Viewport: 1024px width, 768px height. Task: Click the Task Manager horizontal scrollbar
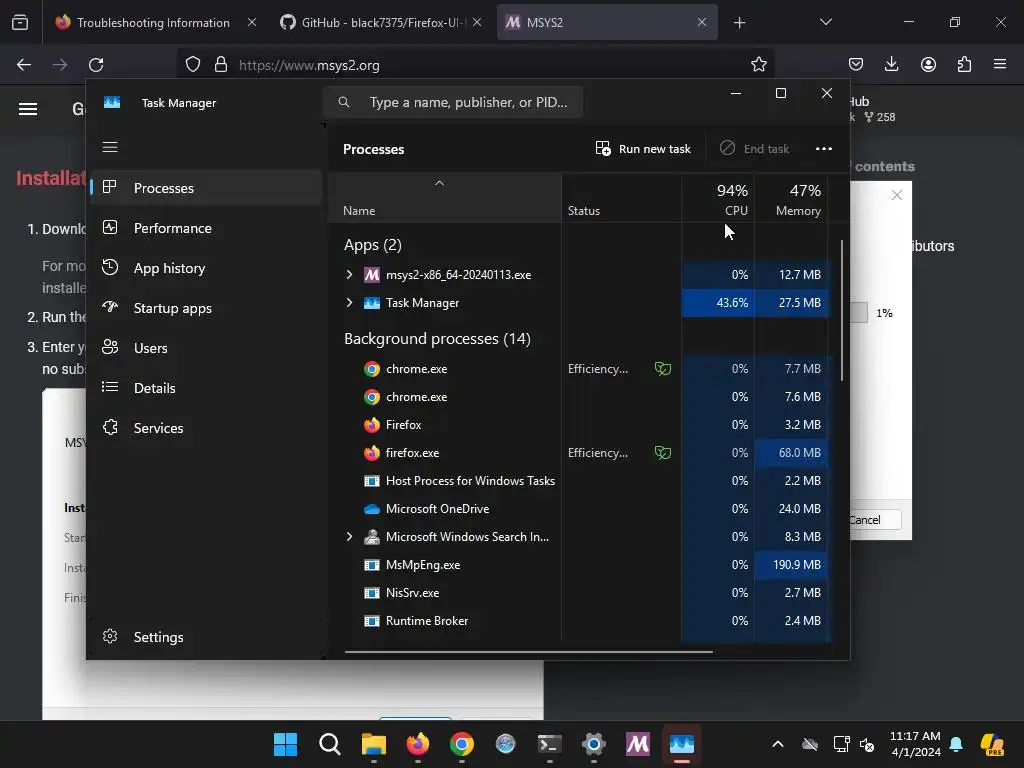point(528,651)
